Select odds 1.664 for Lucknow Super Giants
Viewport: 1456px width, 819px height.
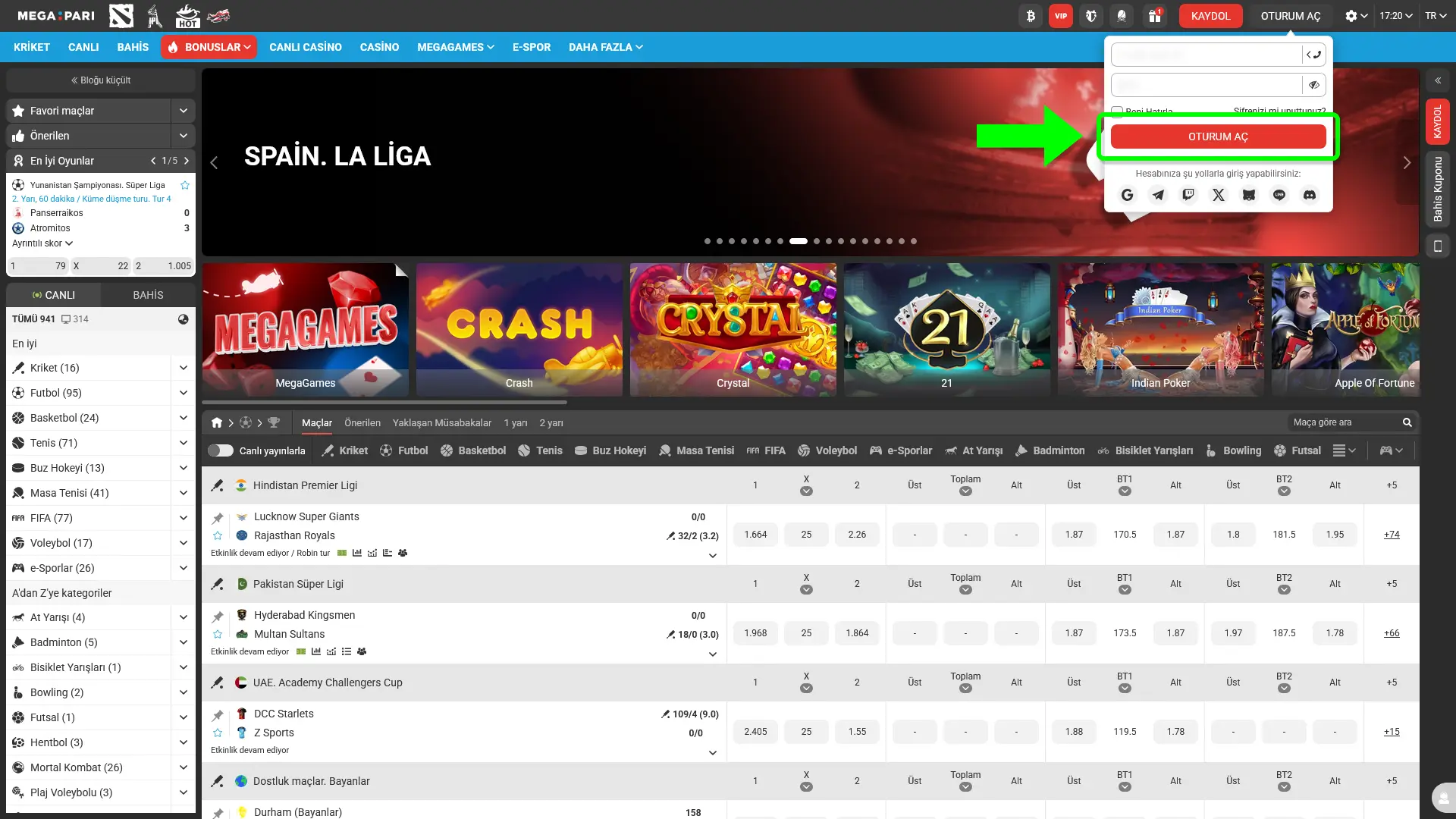coord(755,535)
